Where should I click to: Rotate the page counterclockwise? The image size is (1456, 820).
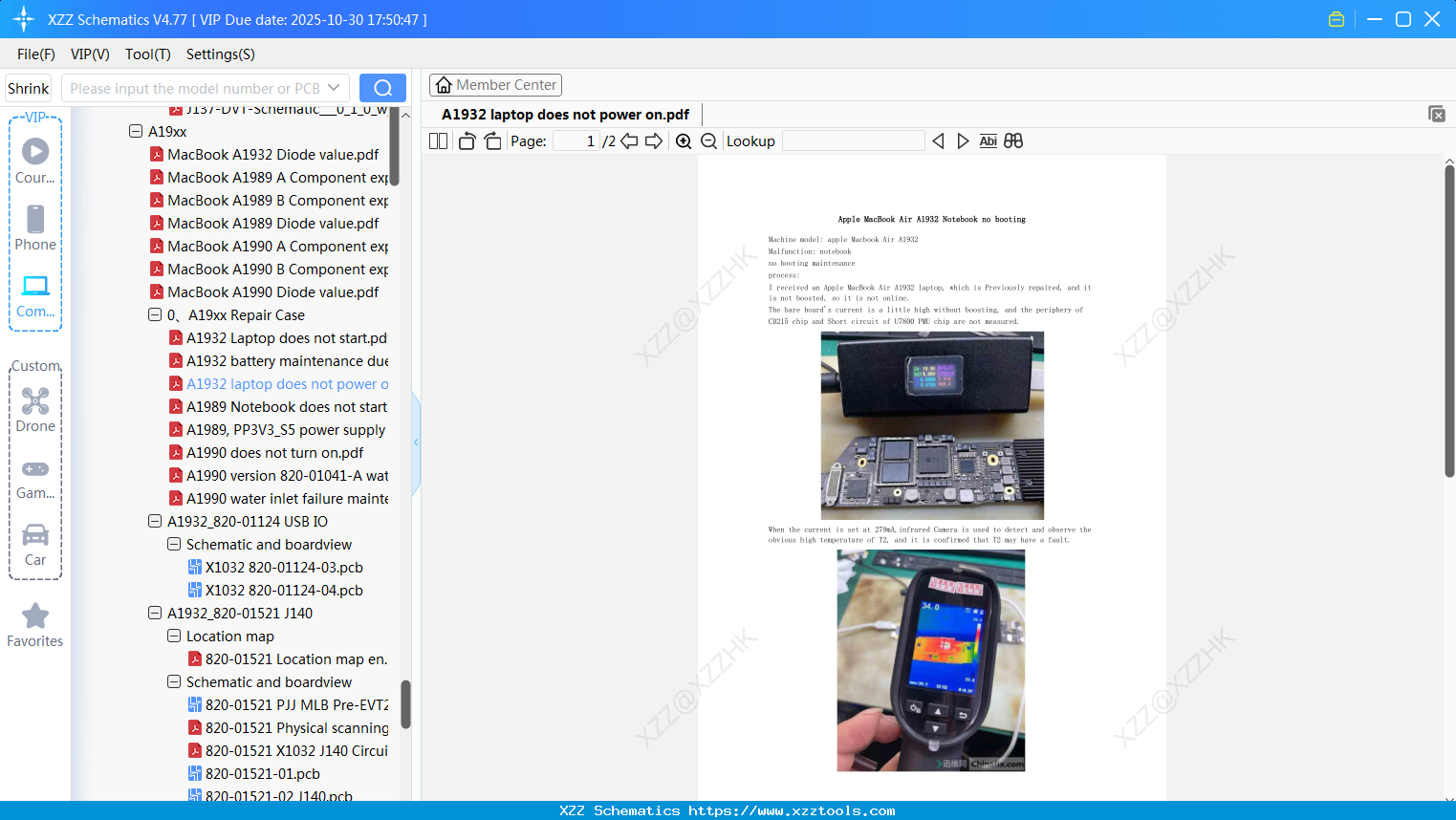pyautogui.click(x=467, y=141)
